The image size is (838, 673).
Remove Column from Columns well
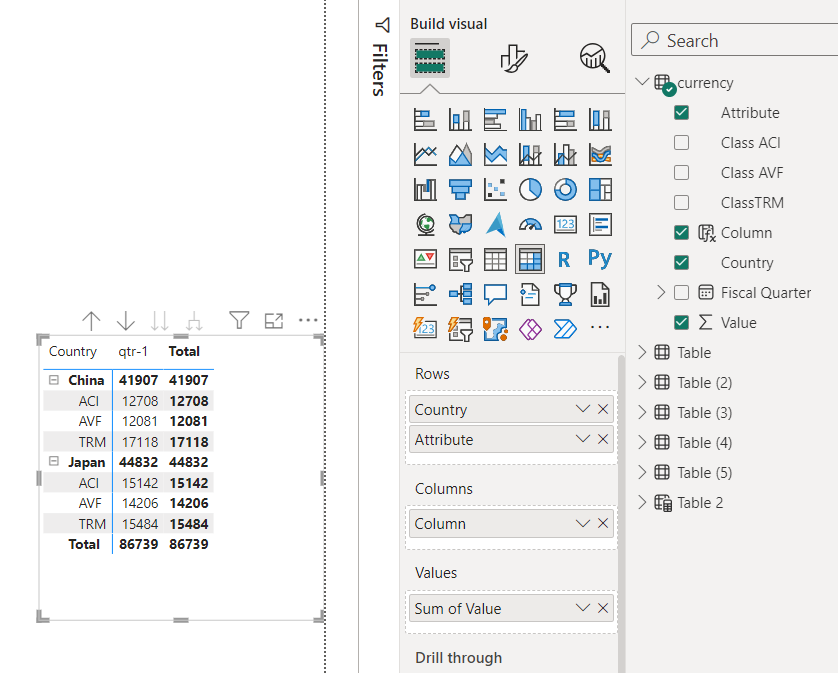coord(603,523)
